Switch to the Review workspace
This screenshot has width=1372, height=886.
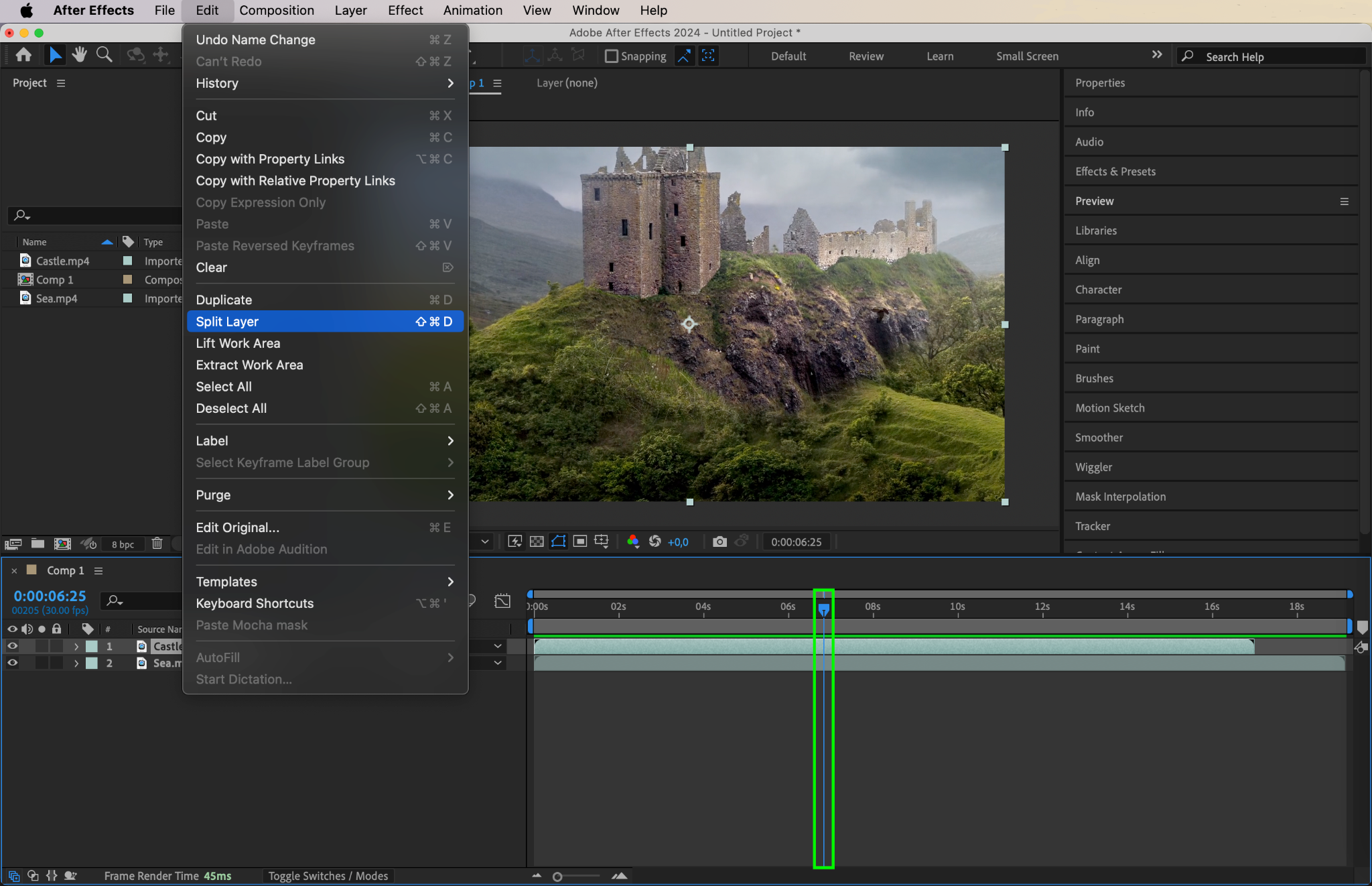[866, 56]
